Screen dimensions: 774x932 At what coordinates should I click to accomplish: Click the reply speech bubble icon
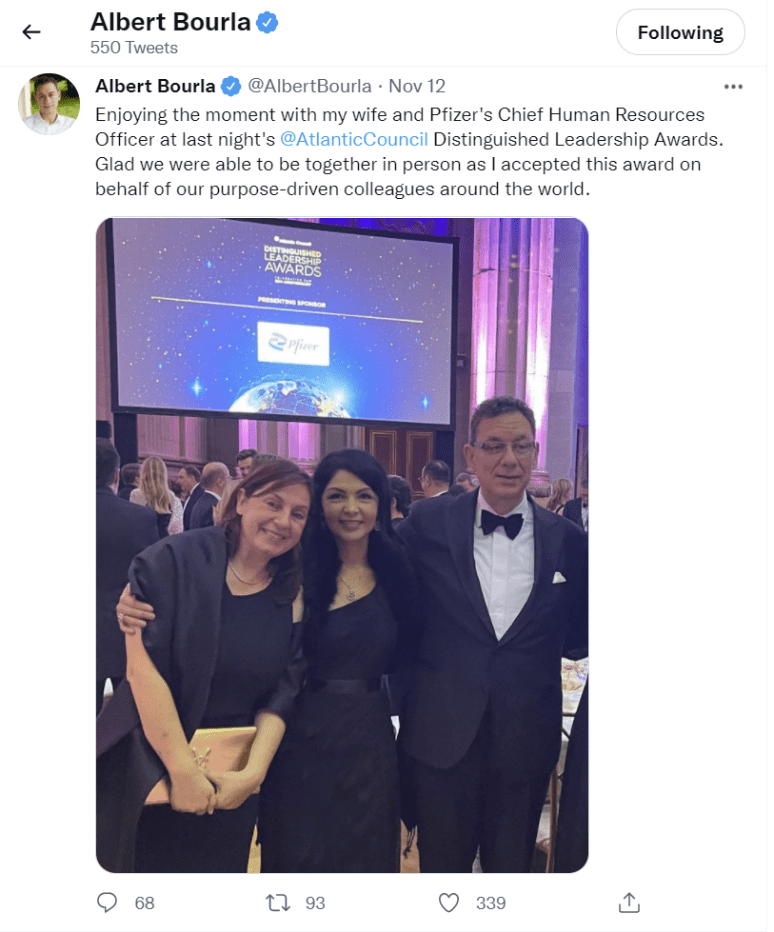tap(107, 902)
